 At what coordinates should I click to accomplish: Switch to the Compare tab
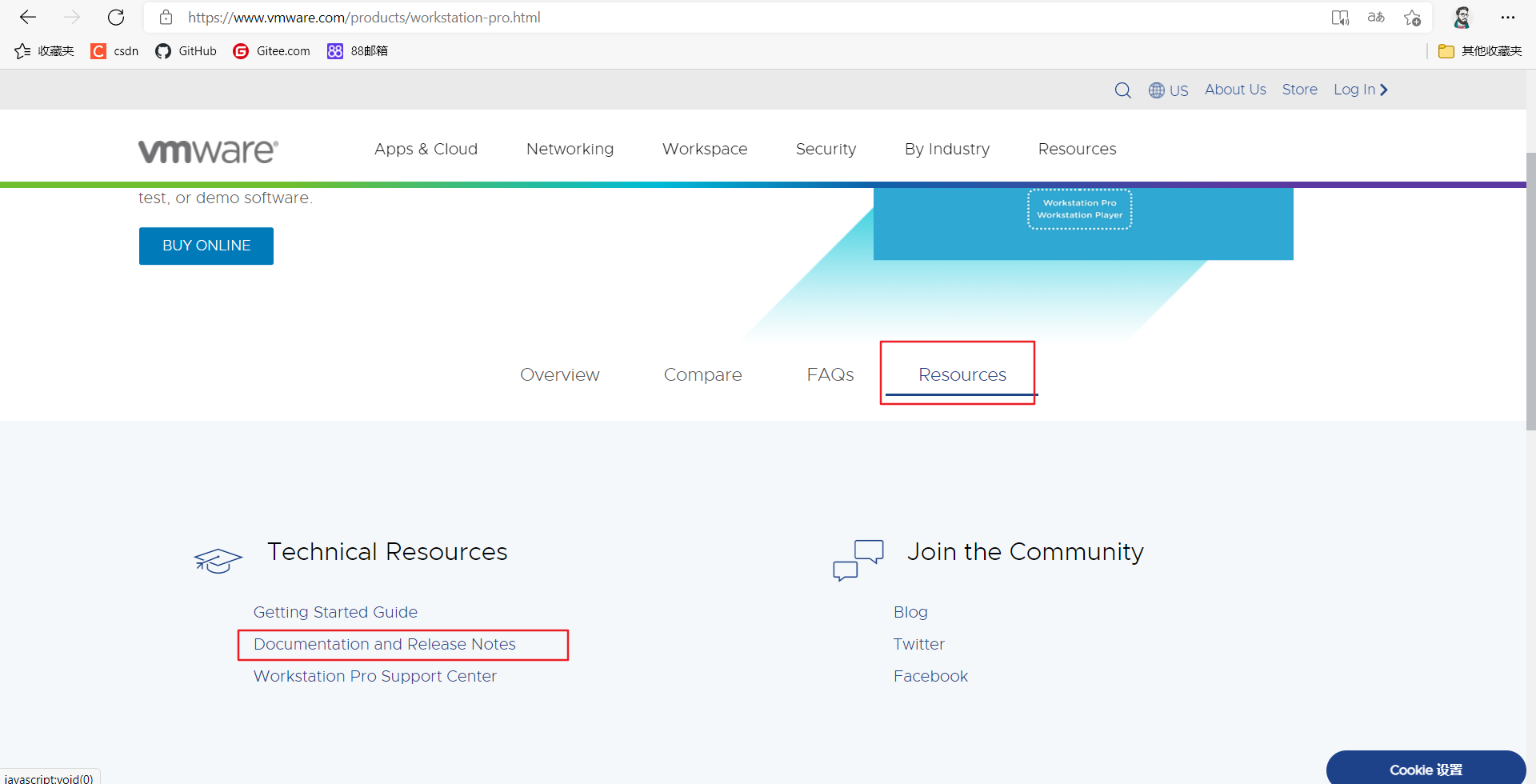(x=702, y=374)
